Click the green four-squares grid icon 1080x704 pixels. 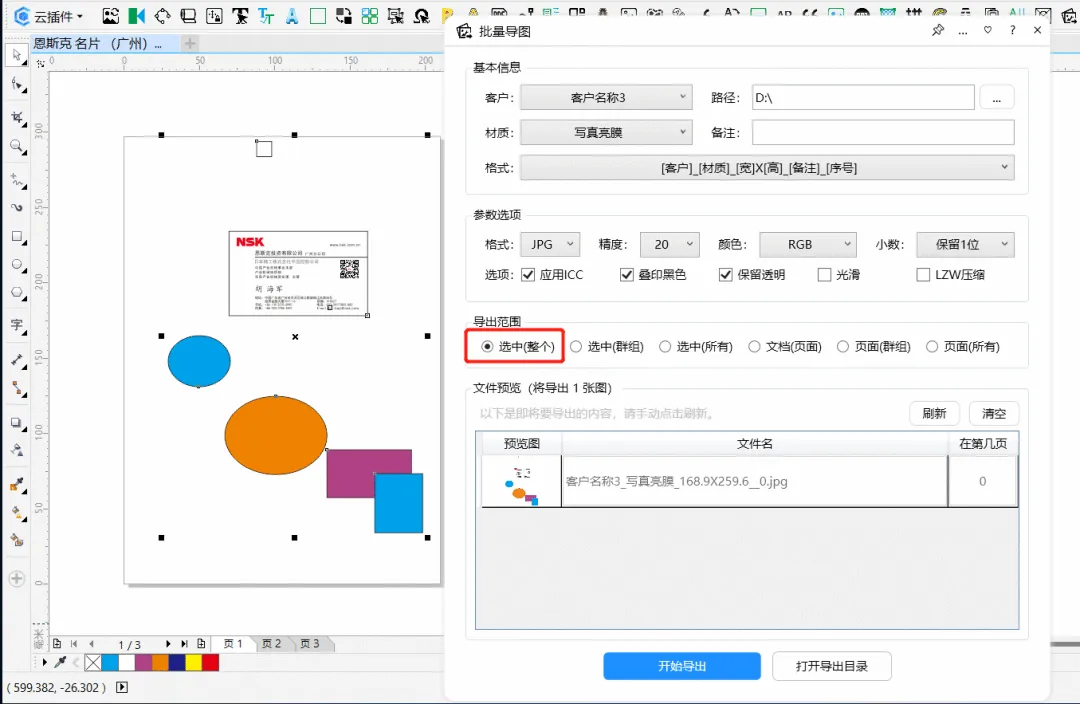click(x=370, y=15)
